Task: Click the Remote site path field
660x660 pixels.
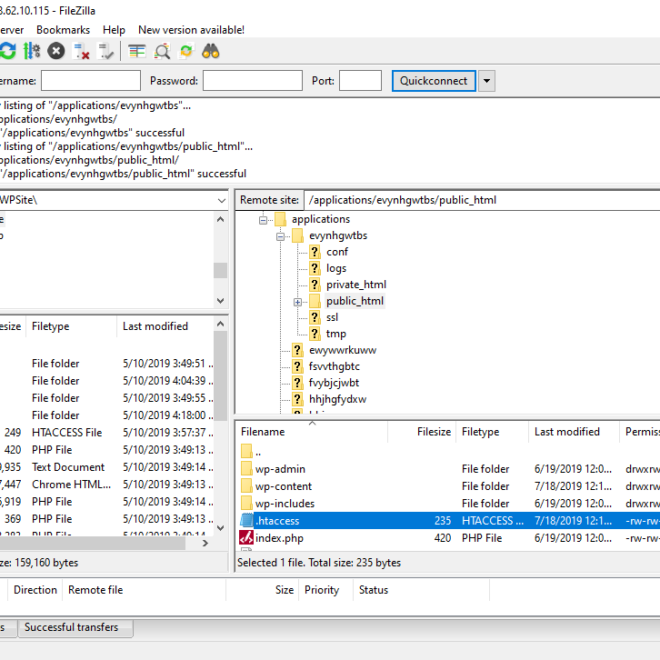Action: [482, 200]
